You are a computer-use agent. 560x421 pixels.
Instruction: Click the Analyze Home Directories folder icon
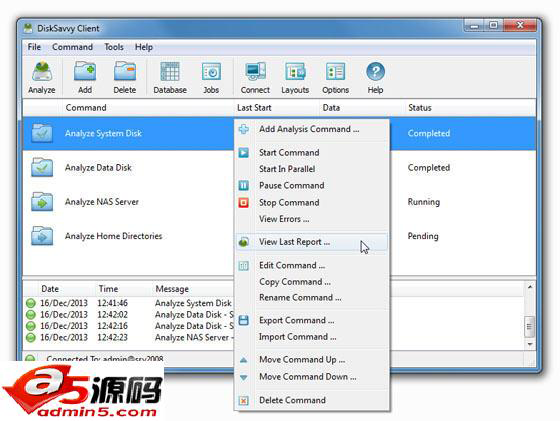pos(42,236)
